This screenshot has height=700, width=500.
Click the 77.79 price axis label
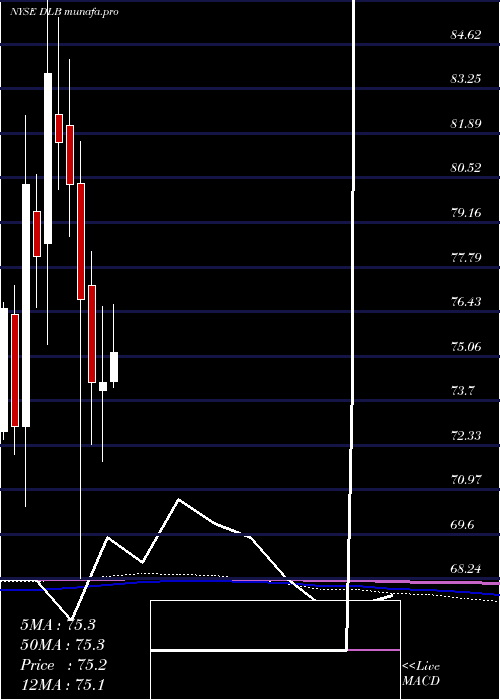[466, 258]
